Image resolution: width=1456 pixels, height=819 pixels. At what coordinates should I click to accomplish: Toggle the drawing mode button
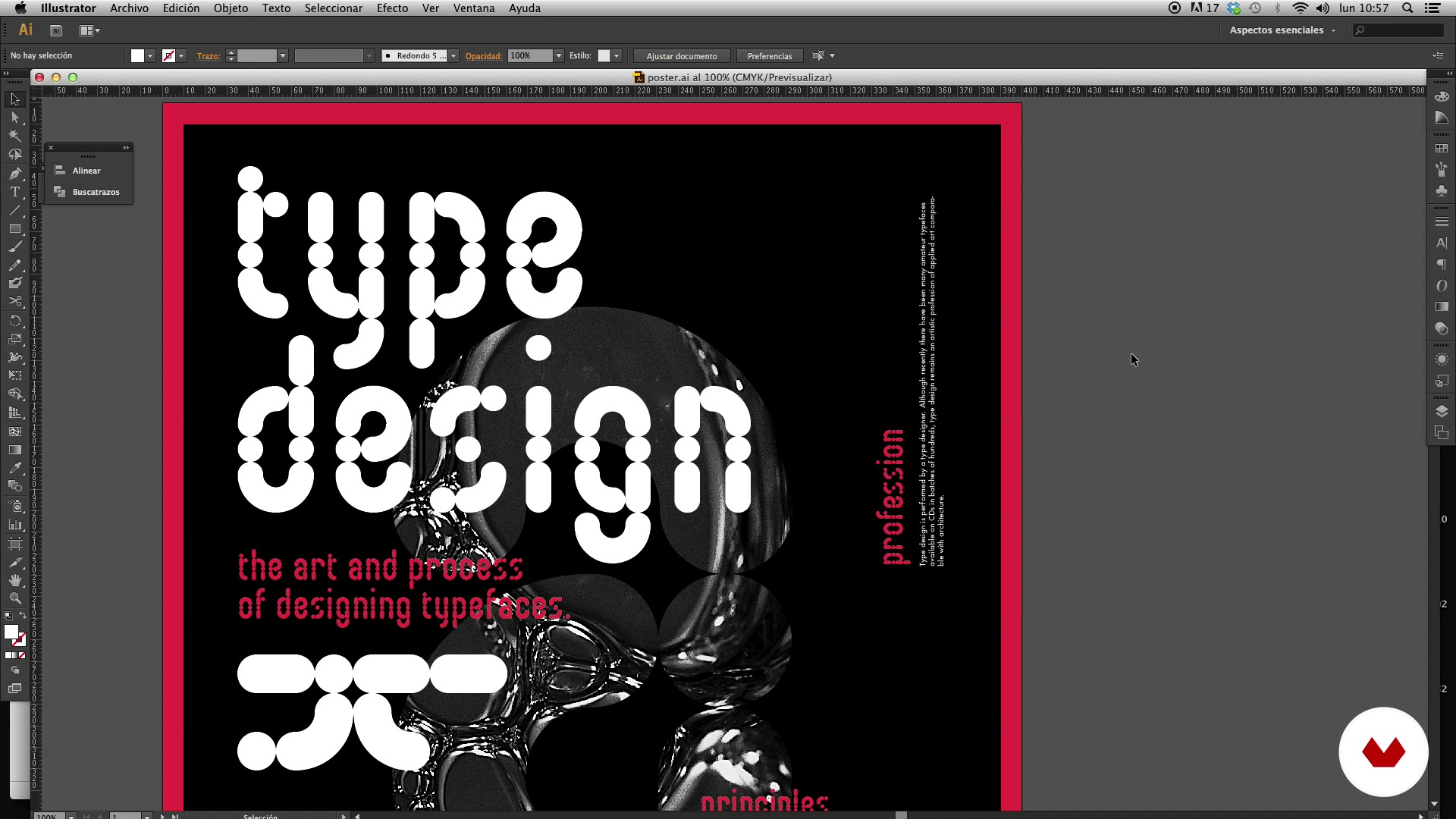15,670
